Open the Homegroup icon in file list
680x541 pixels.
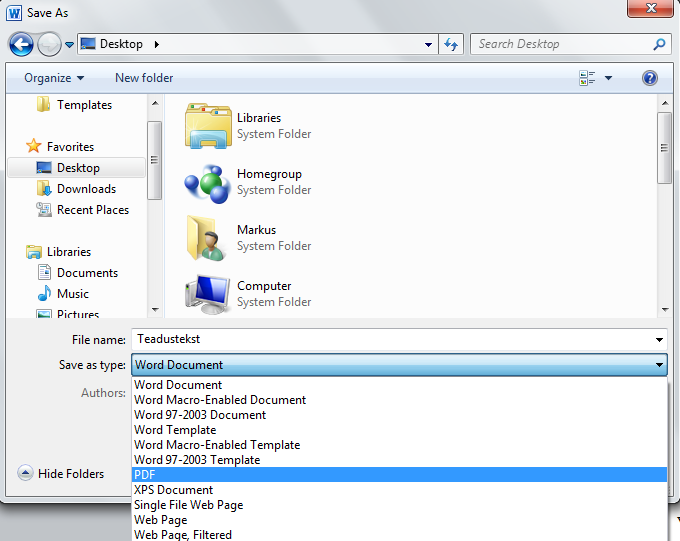(x=208, y=182)
